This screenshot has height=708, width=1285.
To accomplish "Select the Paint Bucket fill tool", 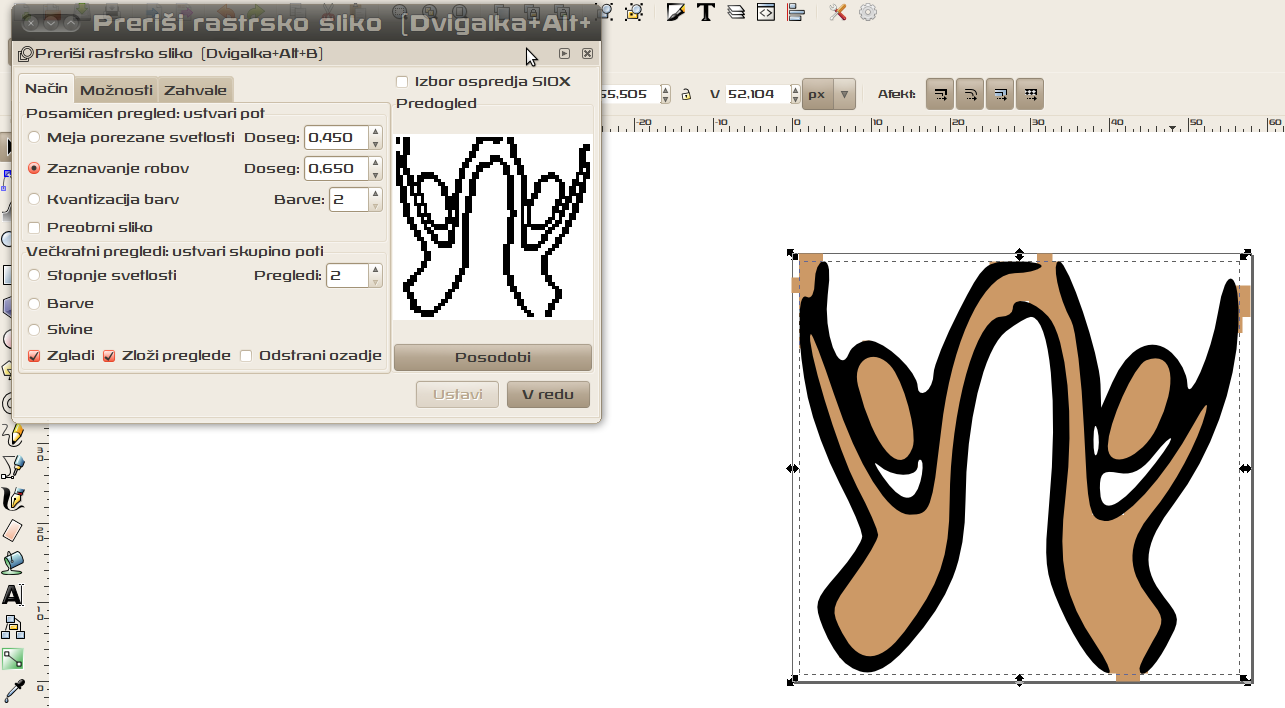I will pyautogui.click(x=13, y=563).
